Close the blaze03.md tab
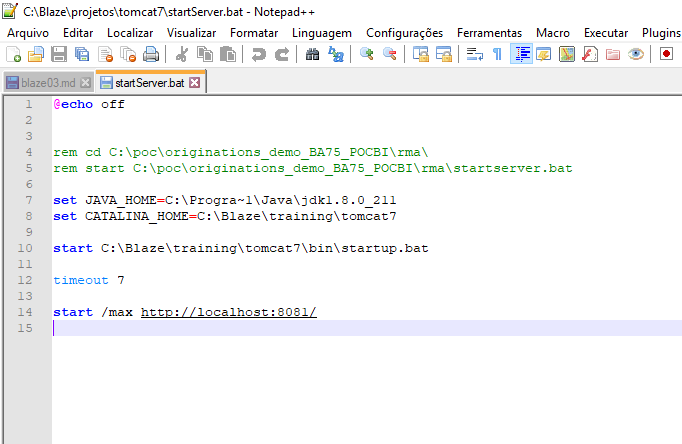The width and height of the screenshot is (682, 444). point(86,83)
